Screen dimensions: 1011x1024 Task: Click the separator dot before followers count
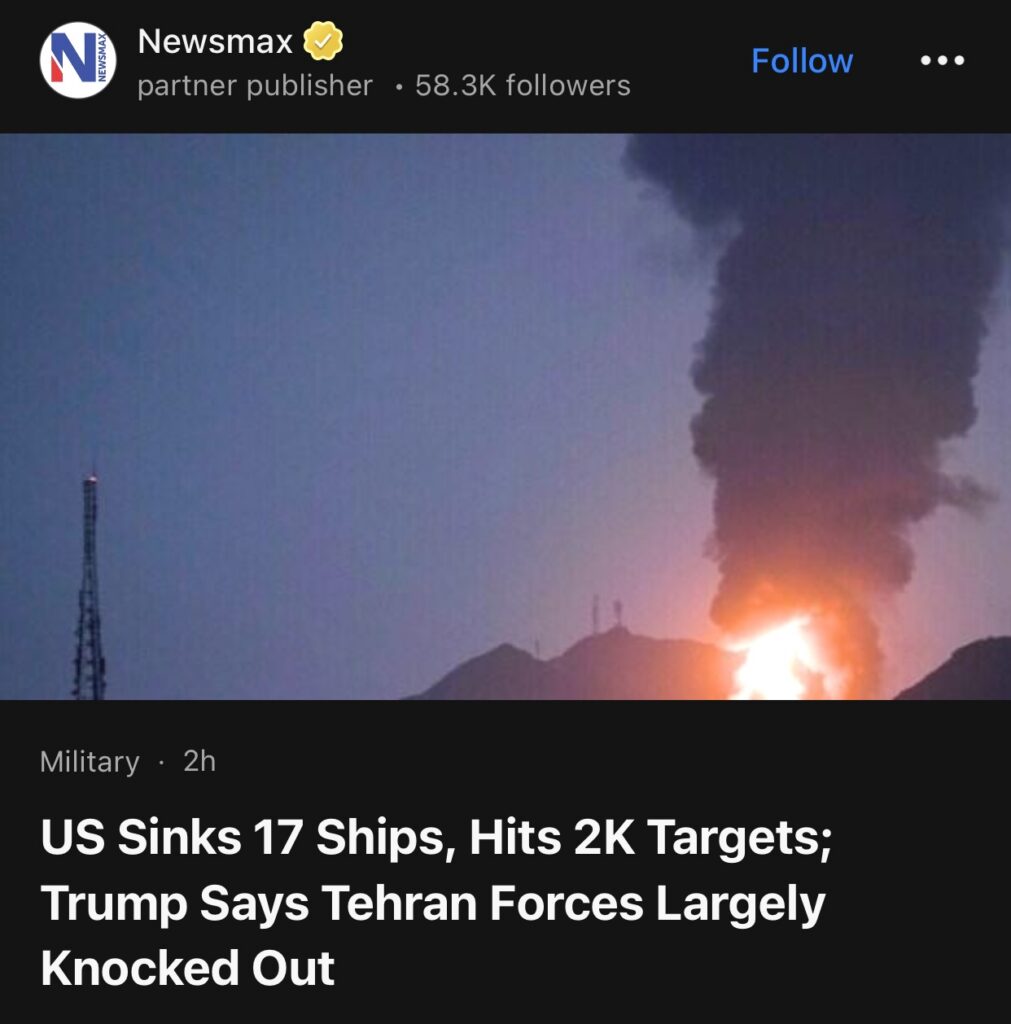[398, 87]
